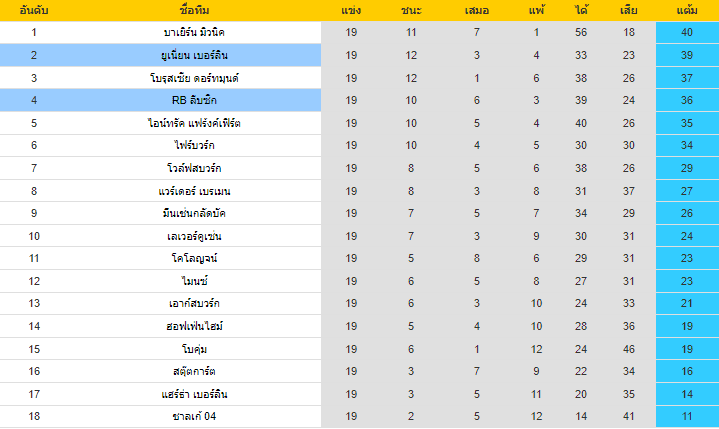Open the ไฟร์บวร์ก team entry
The width and height of the screenshot is (719, 429).
point(194,145)
